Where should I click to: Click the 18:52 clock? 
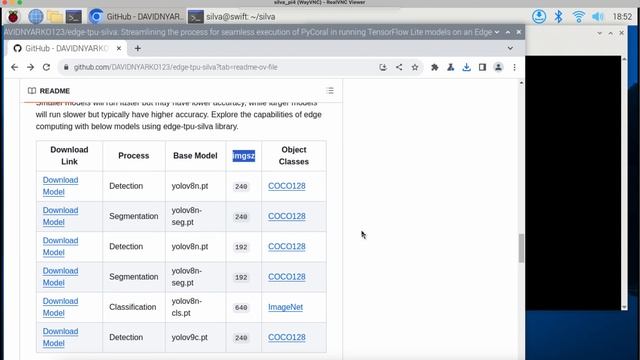(622, 17)
